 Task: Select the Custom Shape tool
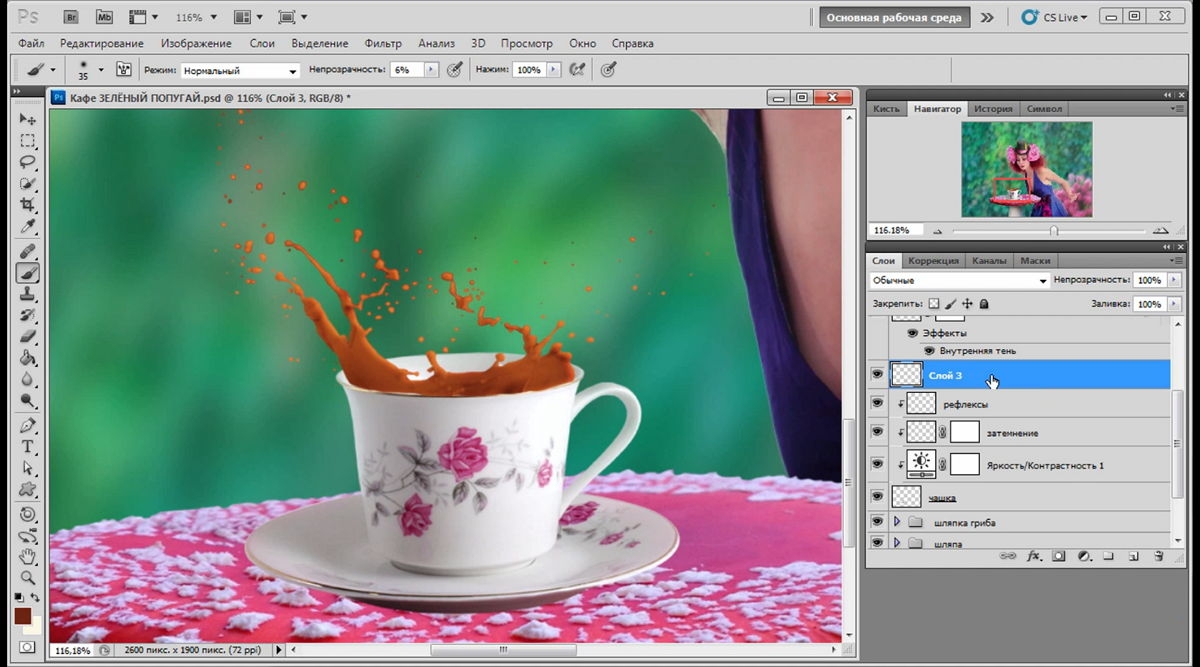tap(28, 489)
